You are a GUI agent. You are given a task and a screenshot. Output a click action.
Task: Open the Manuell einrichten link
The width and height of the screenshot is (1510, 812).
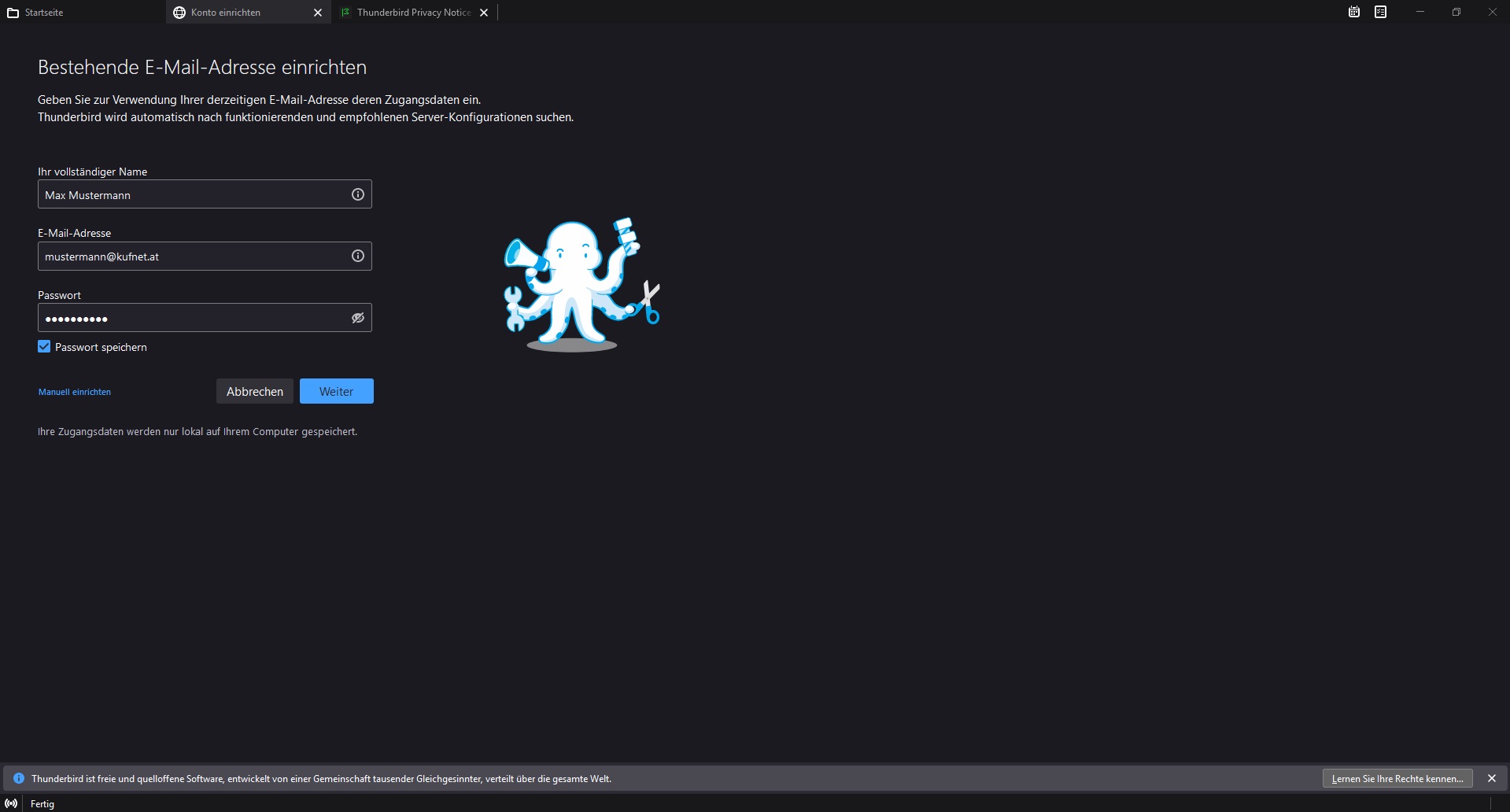point(75,392)
